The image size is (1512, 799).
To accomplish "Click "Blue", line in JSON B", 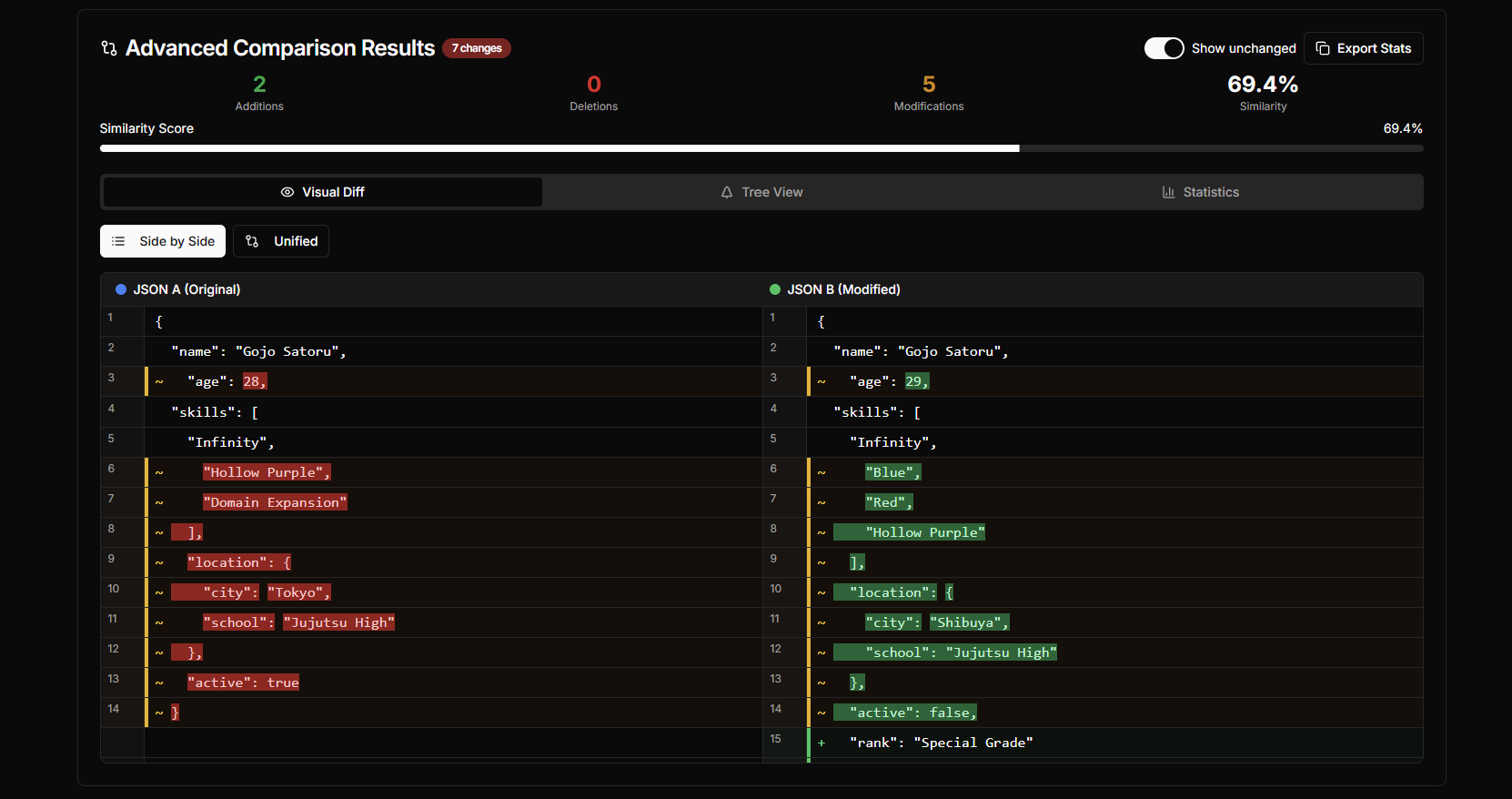I will pyautogui.click(x=1114, y=472).
